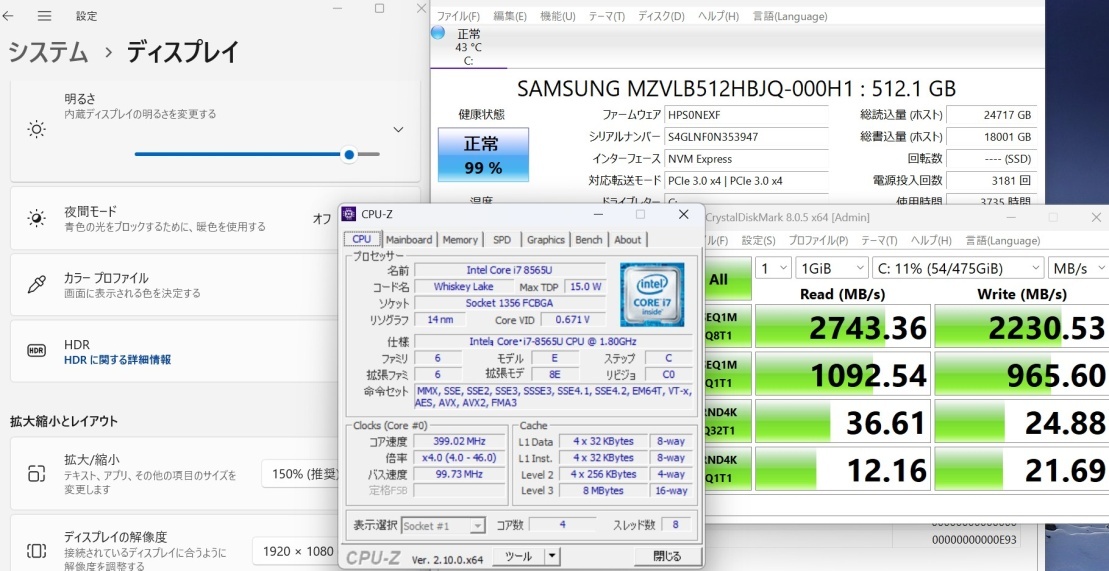This screenshot has width=1109, height=571.
Task: Switch to the Mainboard tab in CPU-Z
Action: (409, 240)
